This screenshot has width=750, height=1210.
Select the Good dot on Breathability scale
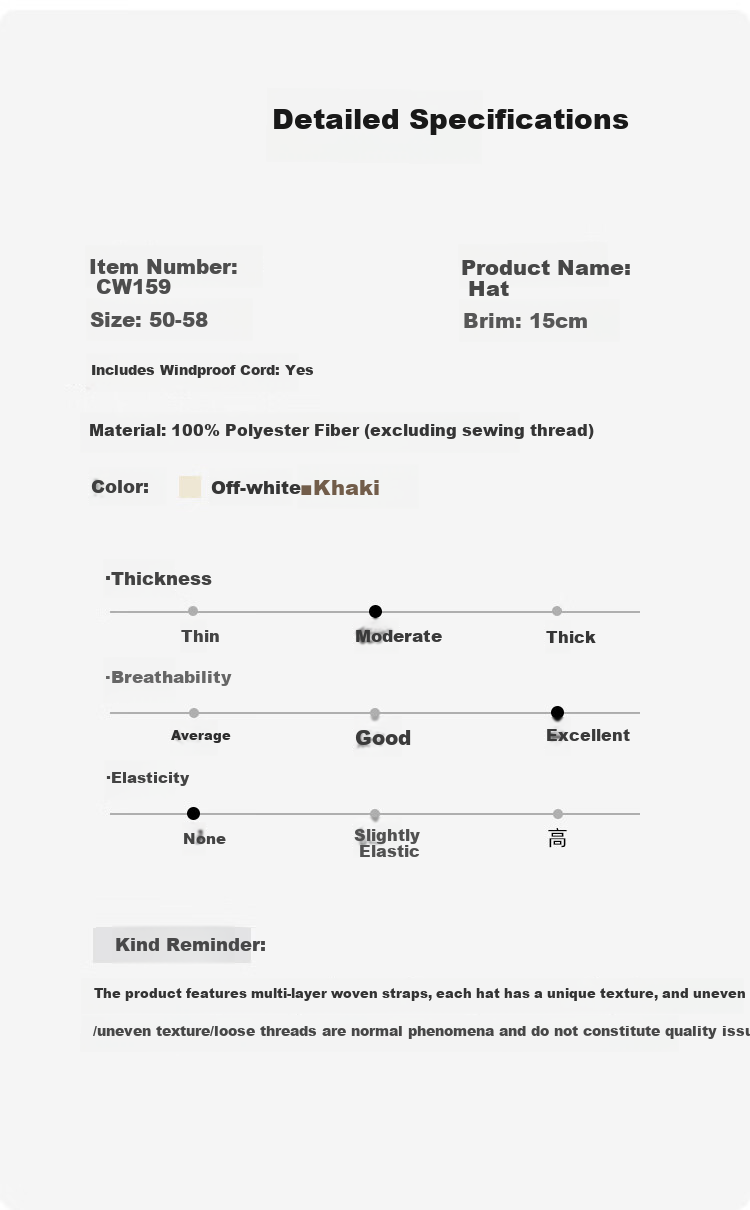tap(375, 714)
